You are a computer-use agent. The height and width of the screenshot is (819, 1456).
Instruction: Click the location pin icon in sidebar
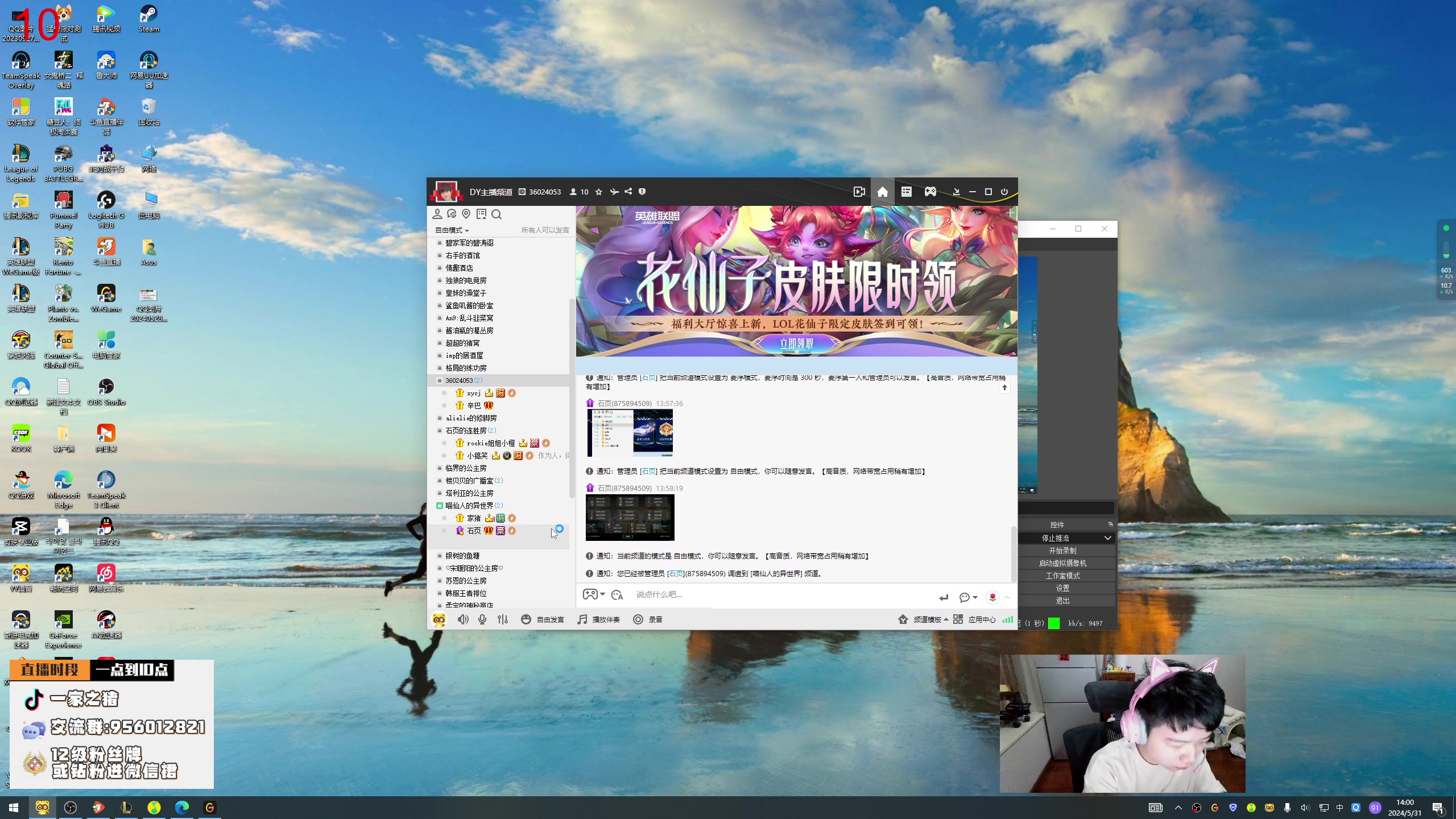pos(466,214)
